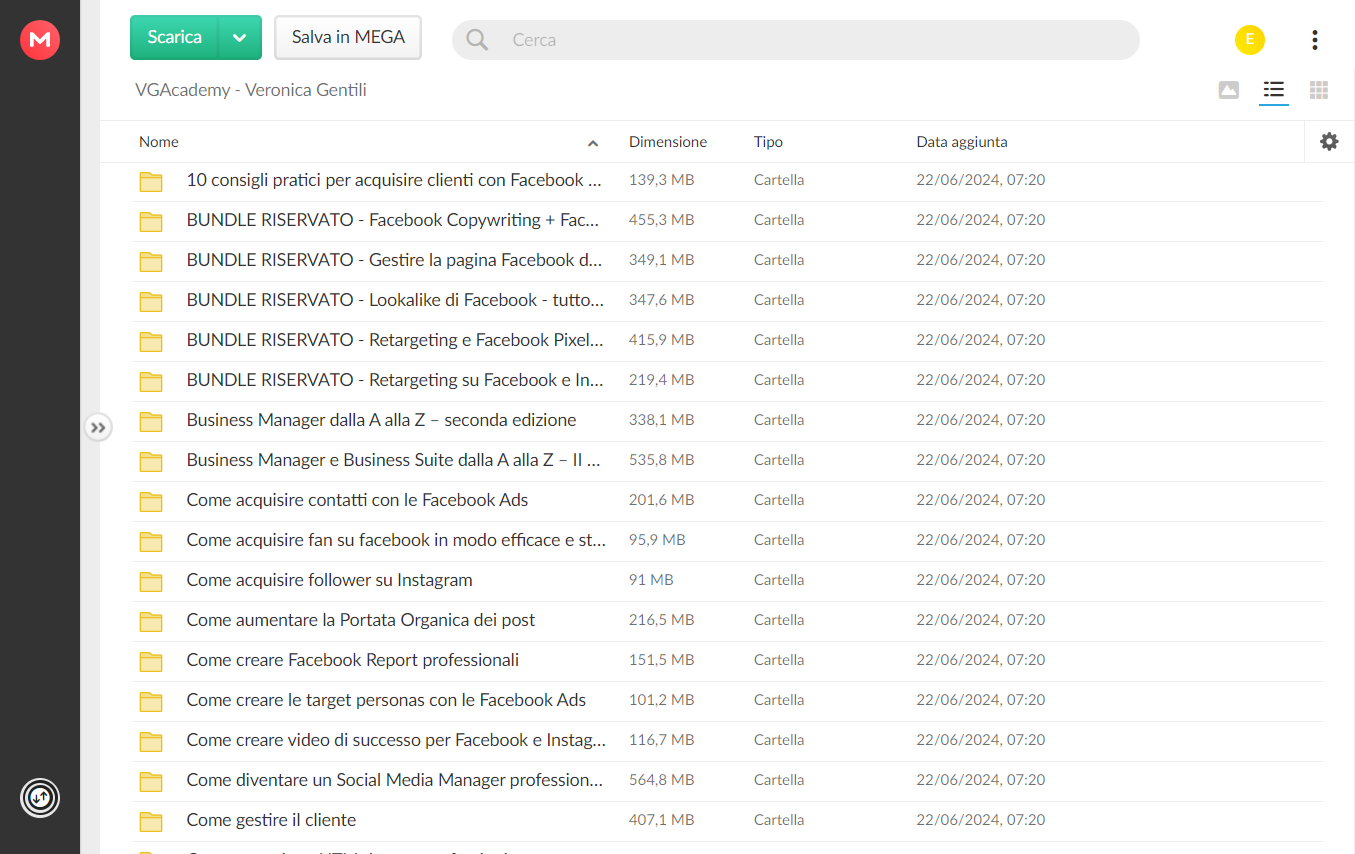
Task: Click VGAcademy - Veronica Gentili breadcrumb
Action: click(x=251, y=90)
